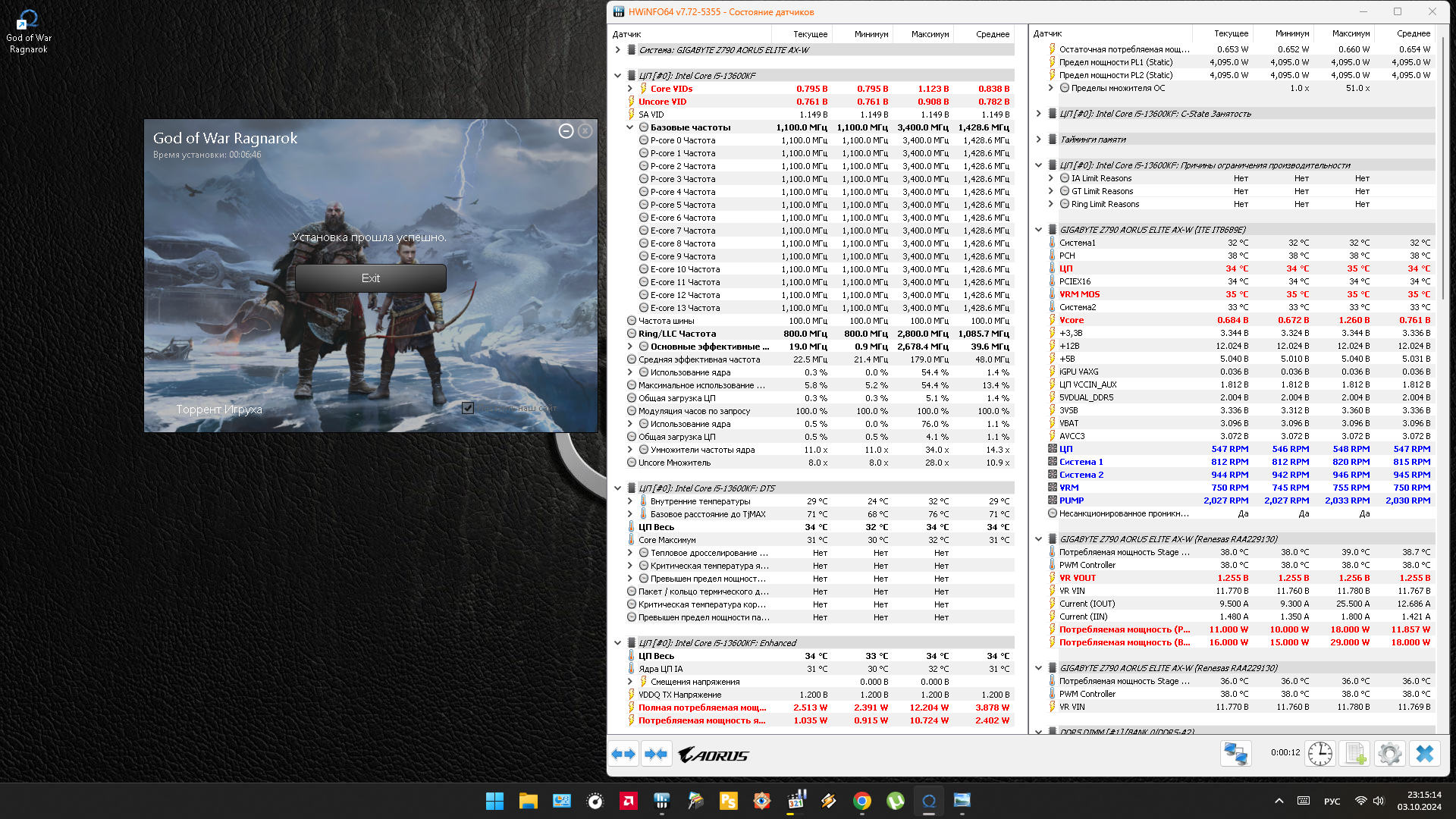Collapse the Базовые частоты tree group
This screenshot has height=819, width=1456.
(629, 127)
